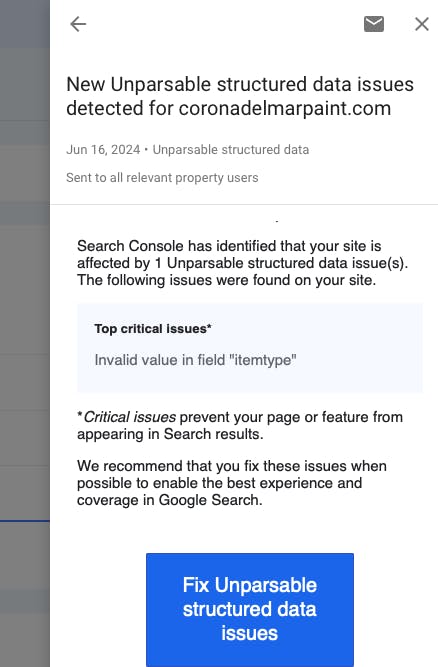Click the envelope mail icon
This screenshot has height=667, width=438.
click(374, 24)
